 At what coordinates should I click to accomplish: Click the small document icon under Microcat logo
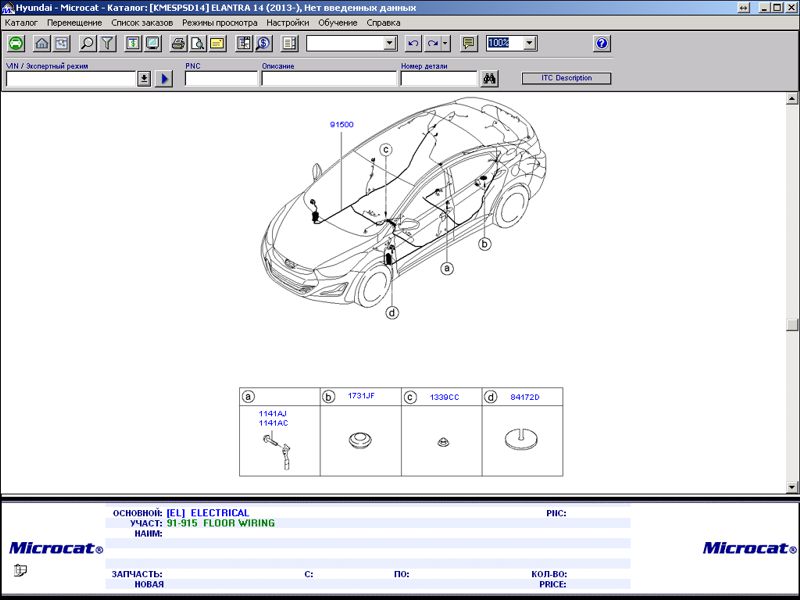click(x=20, y=570)
